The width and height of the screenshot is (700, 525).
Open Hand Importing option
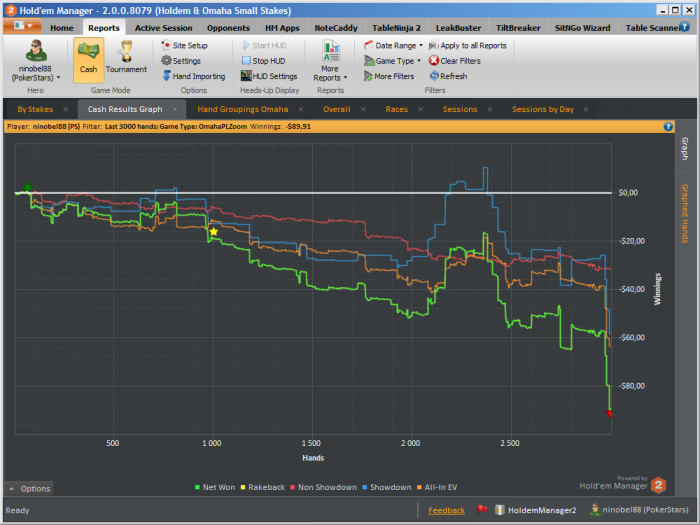coord(193,76)
